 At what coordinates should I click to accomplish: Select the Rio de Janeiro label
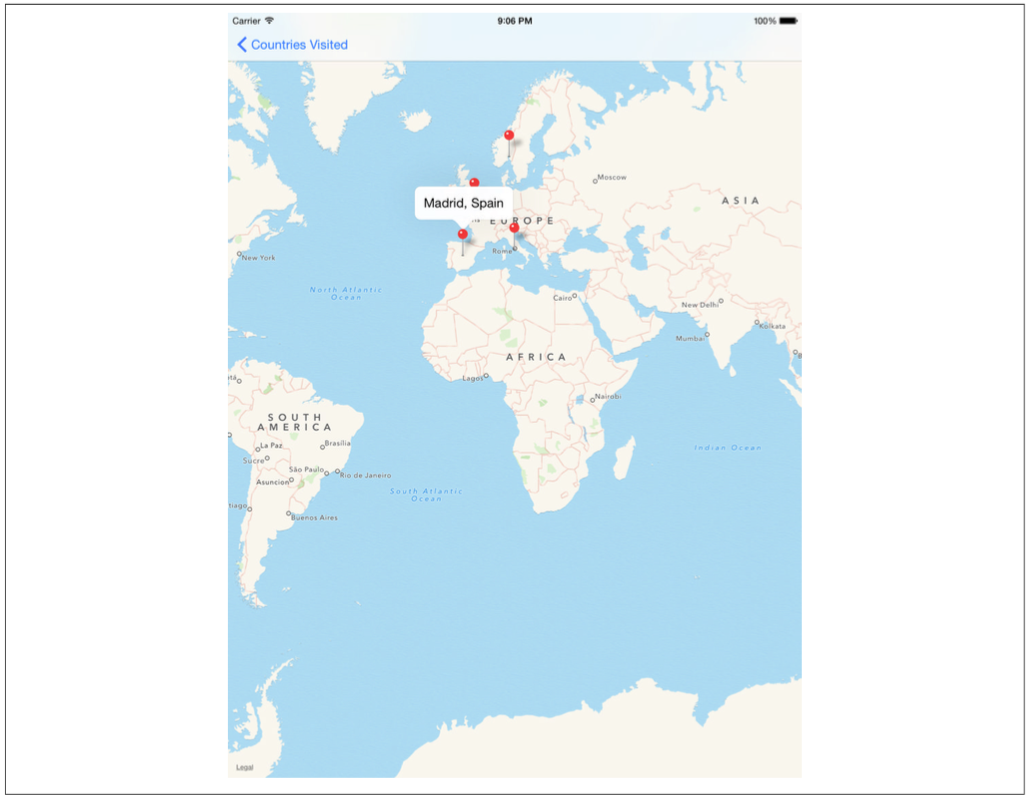[366, 475]
